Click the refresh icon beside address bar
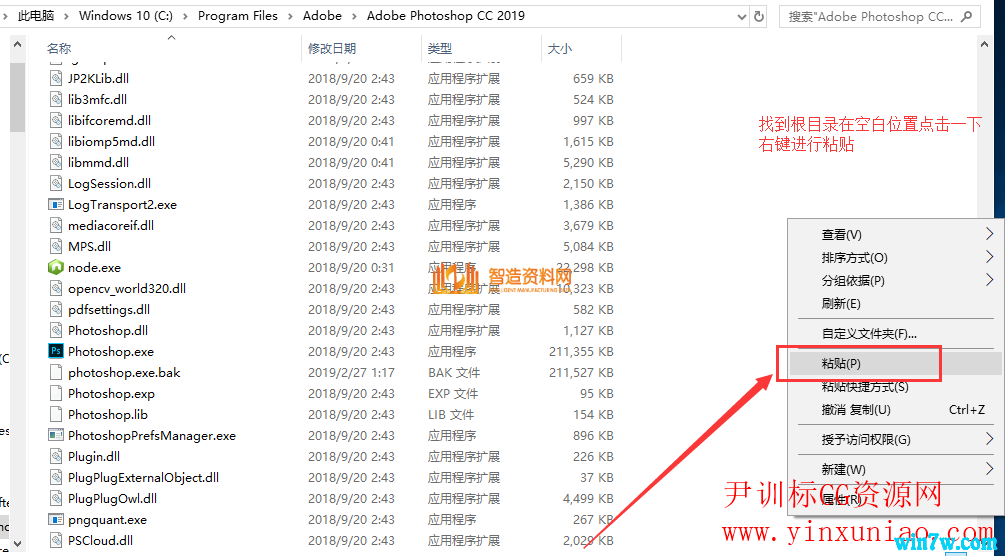This screenshot has width=1005, height=556. [x=759, y=16]
